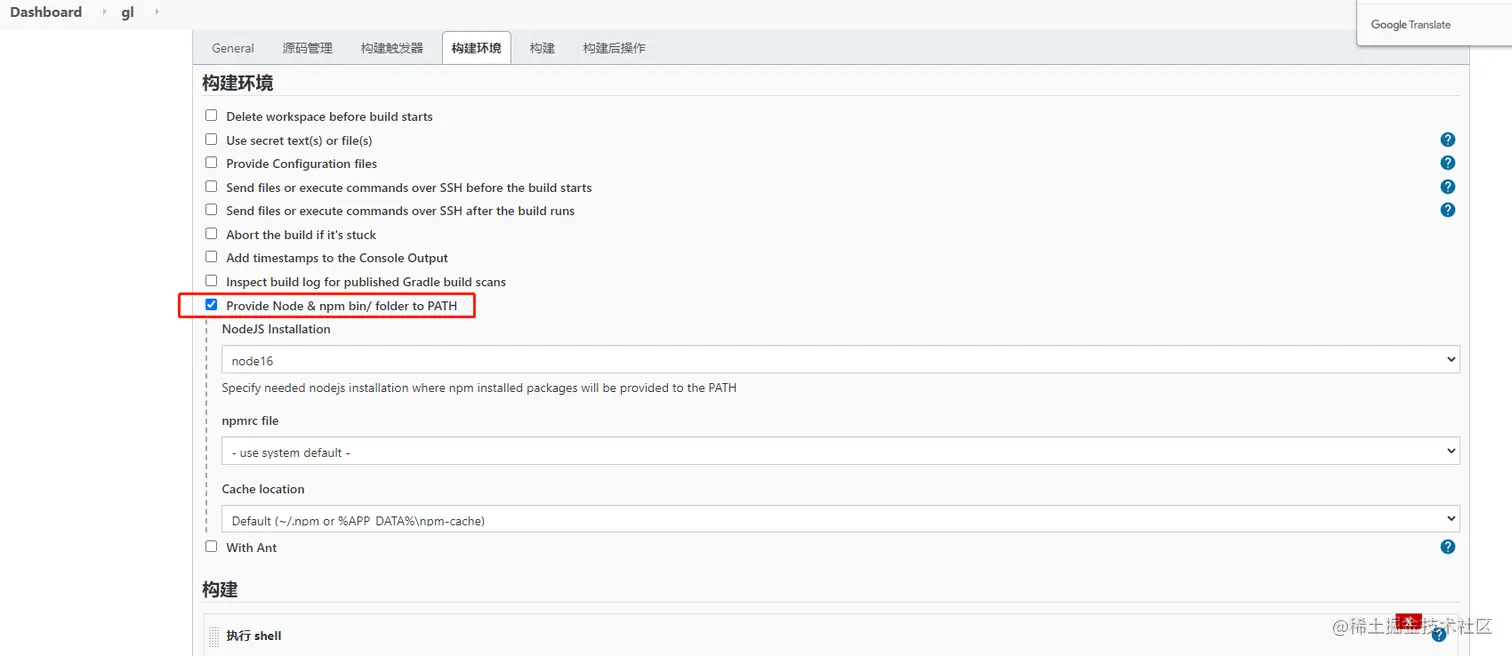1512x656 pixels.
Task: Open help for SSH before the build starts
Action: click(1447, 187)
